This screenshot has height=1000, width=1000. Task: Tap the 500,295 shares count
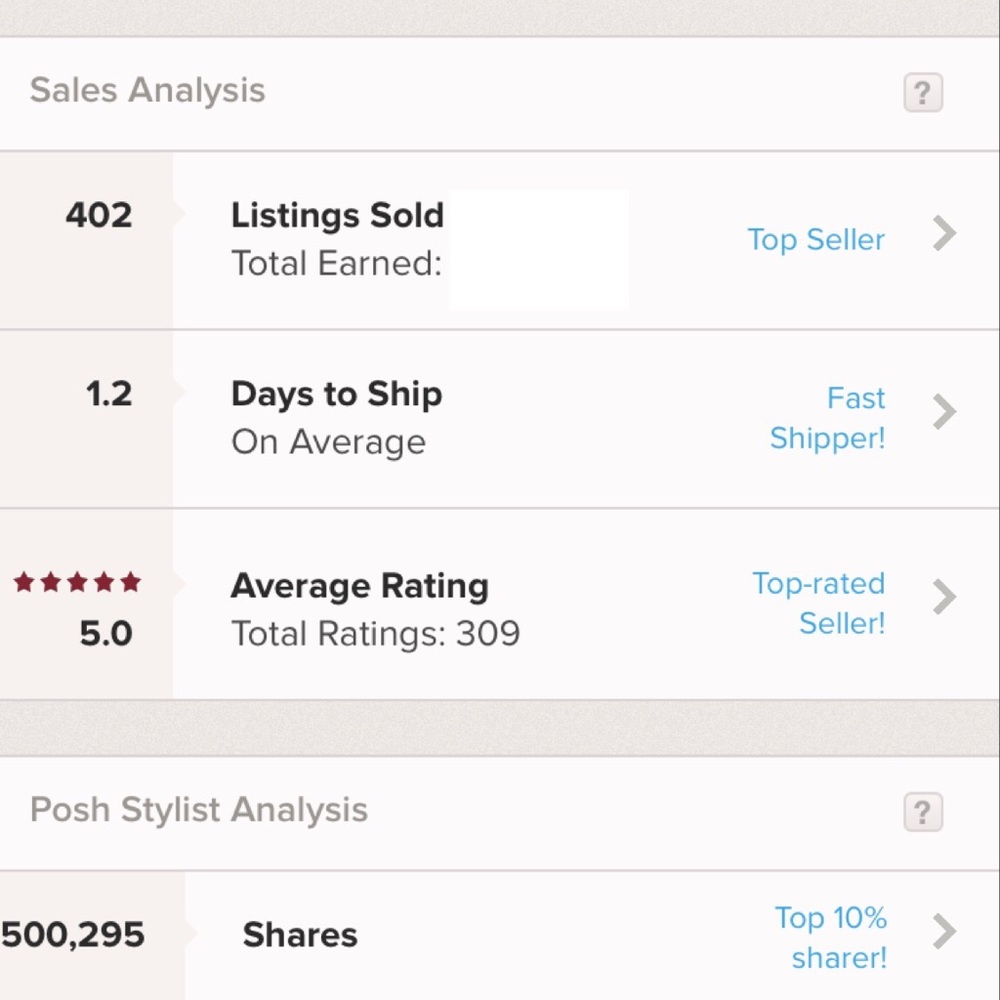[x=73, y=935]
